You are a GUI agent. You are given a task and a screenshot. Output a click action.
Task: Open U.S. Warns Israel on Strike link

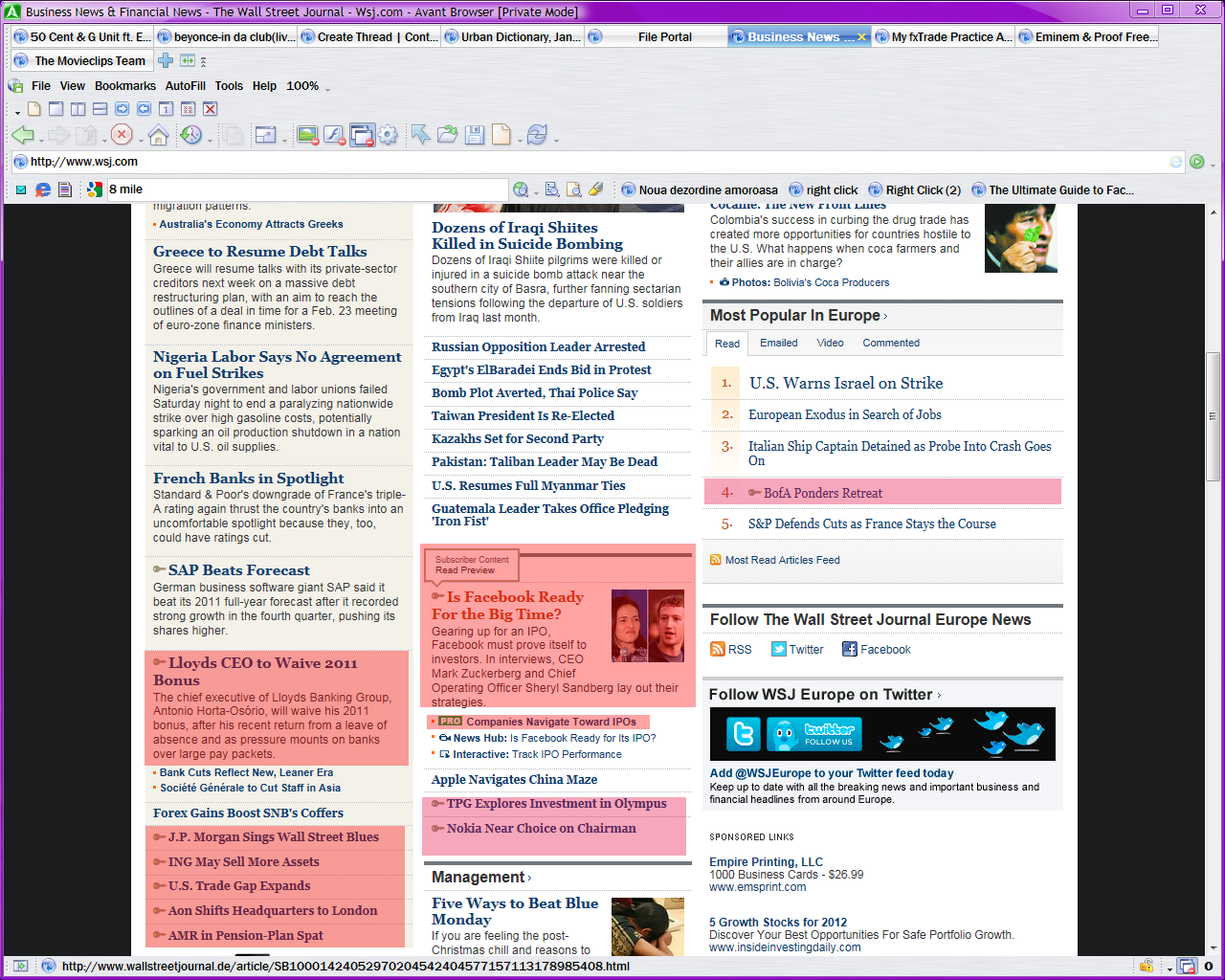point(846,383)
